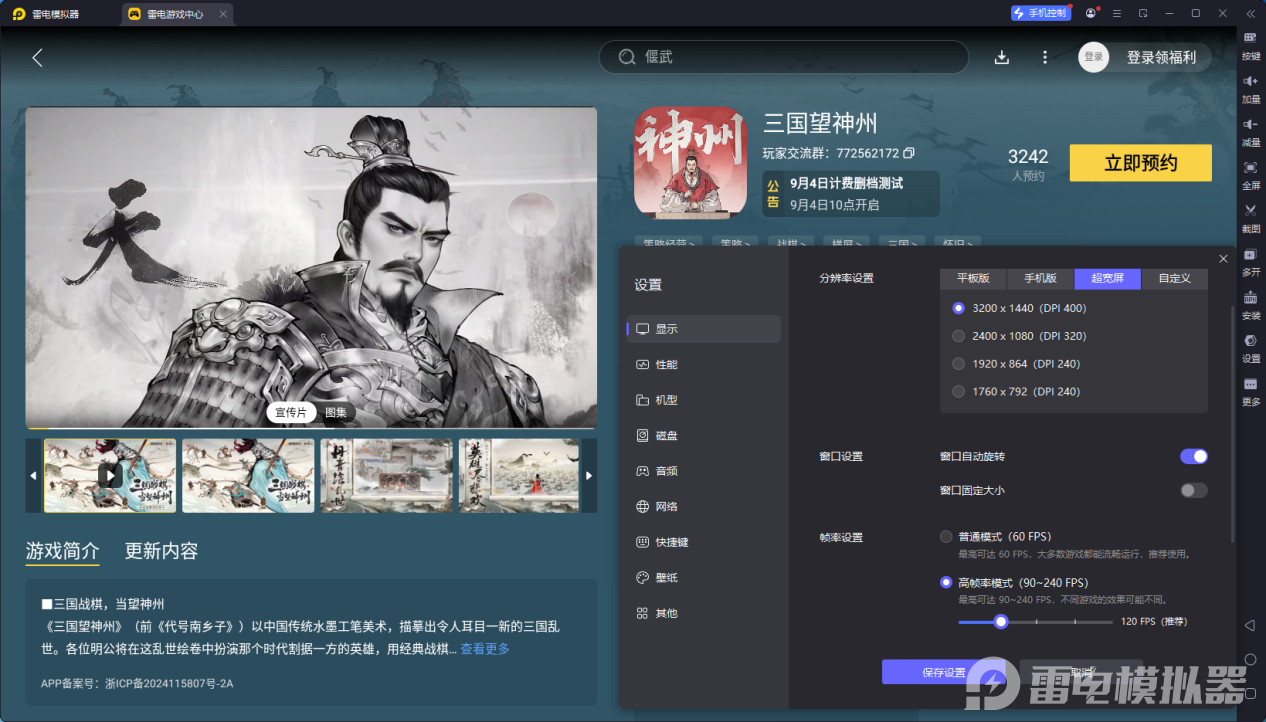The height and width of the screenshot is (722, 1266).
Task: Choose 普通模式 (60 FPS) option
Action: (946, 537)
